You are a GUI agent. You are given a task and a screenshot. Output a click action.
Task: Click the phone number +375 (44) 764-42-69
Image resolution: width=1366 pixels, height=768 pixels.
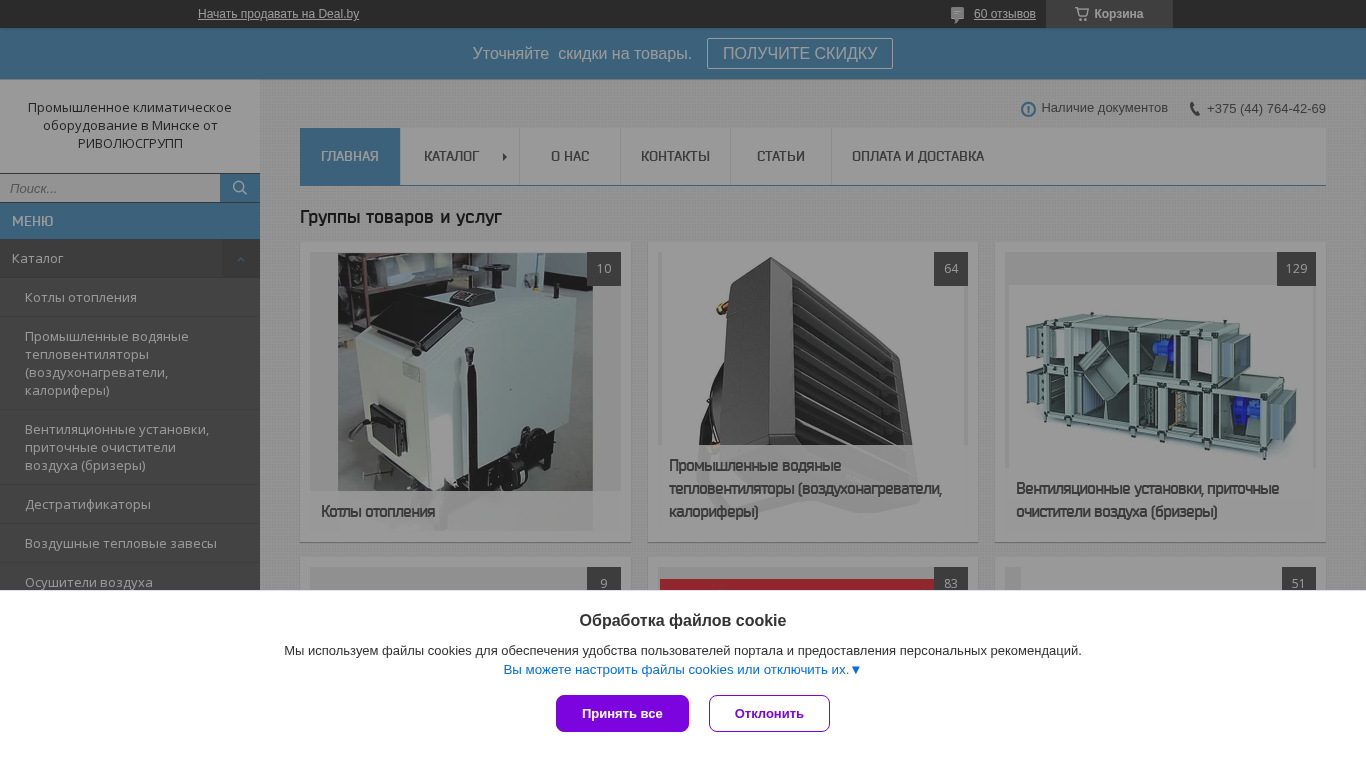click(x=1266, y=109)
